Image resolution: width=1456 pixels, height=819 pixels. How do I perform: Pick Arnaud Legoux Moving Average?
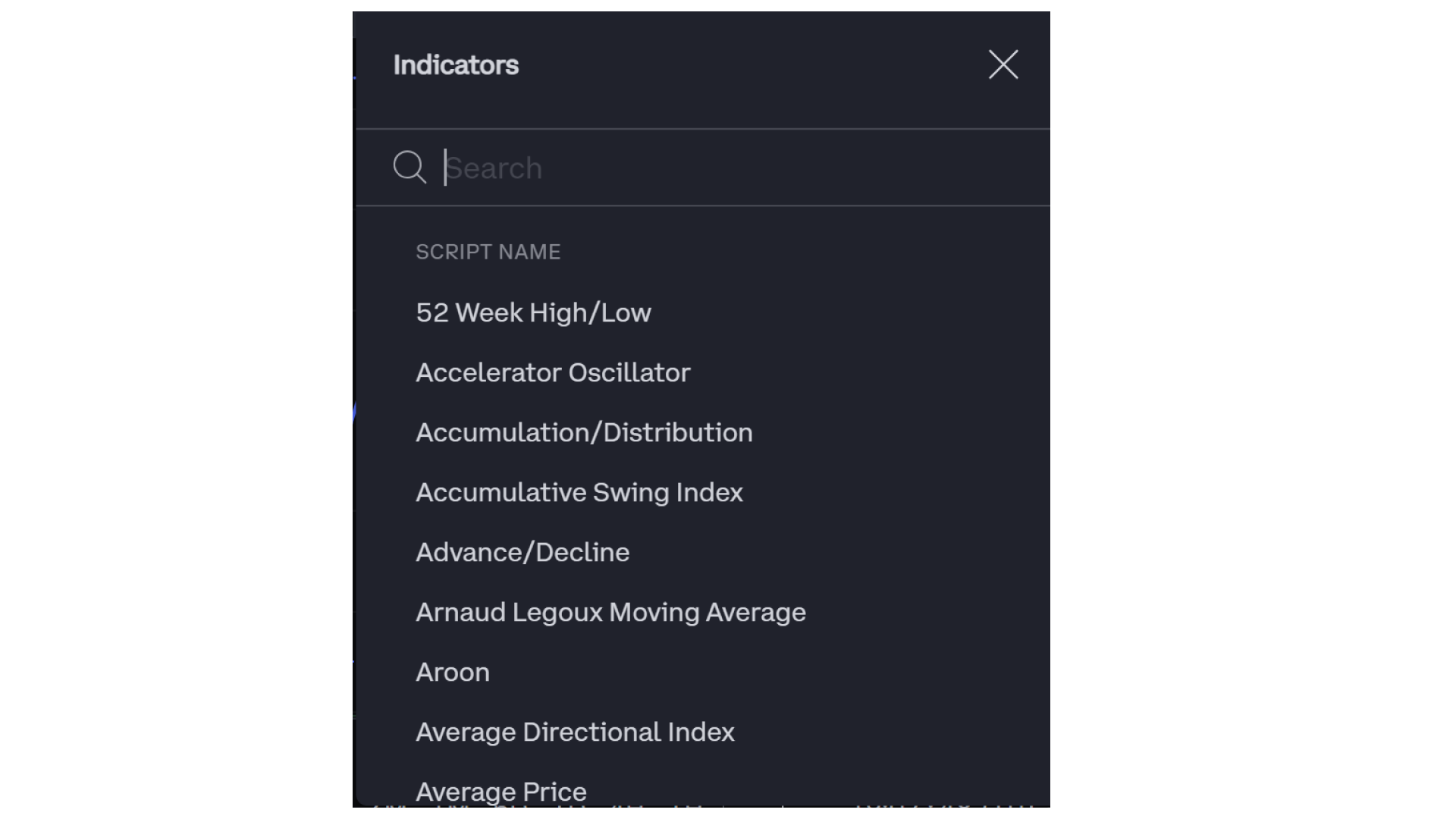pyautogui.click(x=610, y=612)
